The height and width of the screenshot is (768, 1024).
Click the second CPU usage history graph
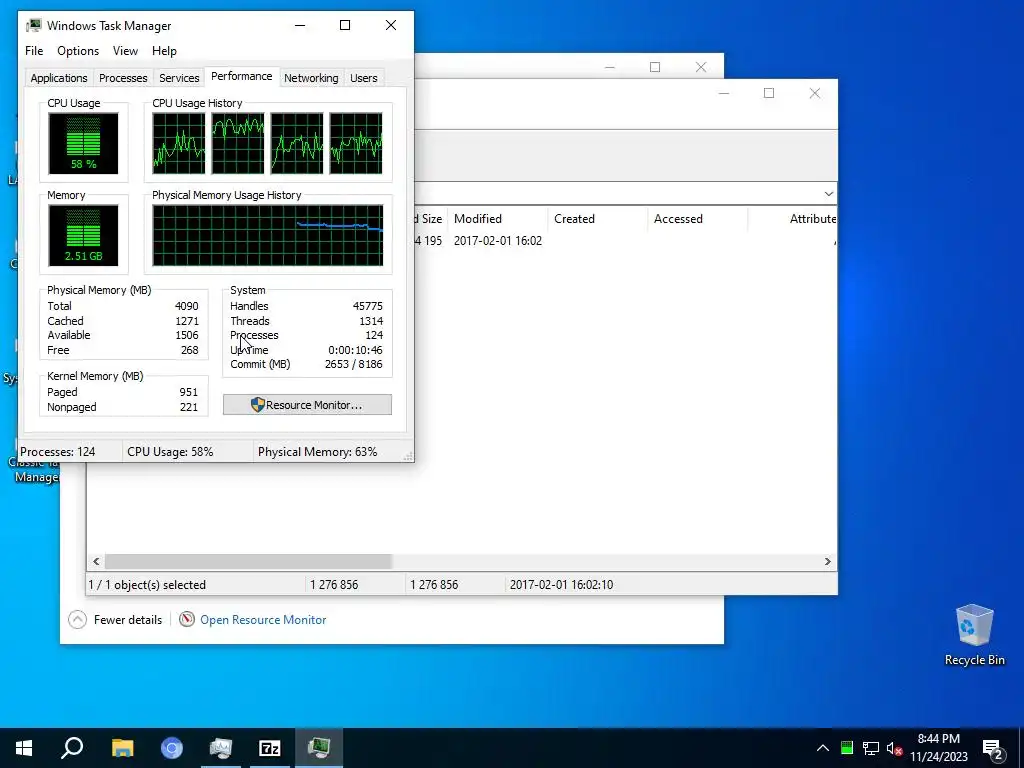click(x=238, y=143)
